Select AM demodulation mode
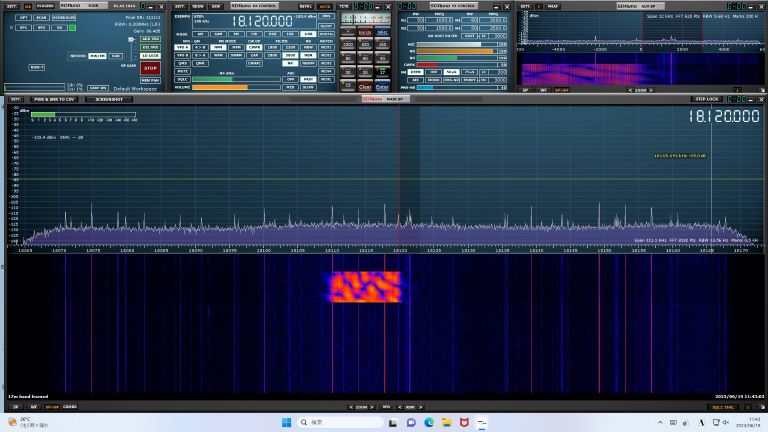Image resolution: width=768 pixels, height=432 pixels. (200, 34)
